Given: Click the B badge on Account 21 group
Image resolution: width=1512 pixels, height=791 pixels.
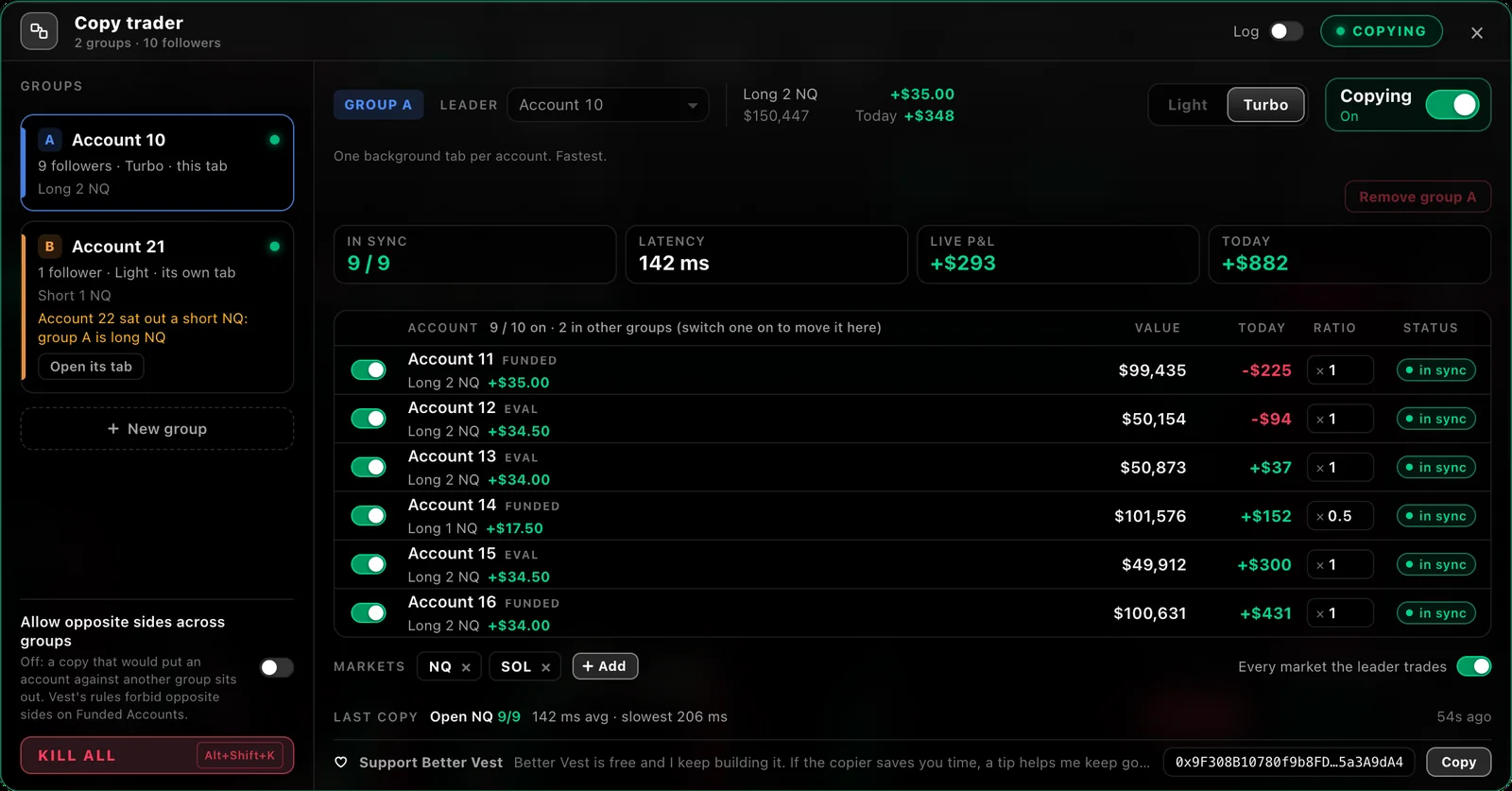Looking at the screenshot, I should pos(50,247).
